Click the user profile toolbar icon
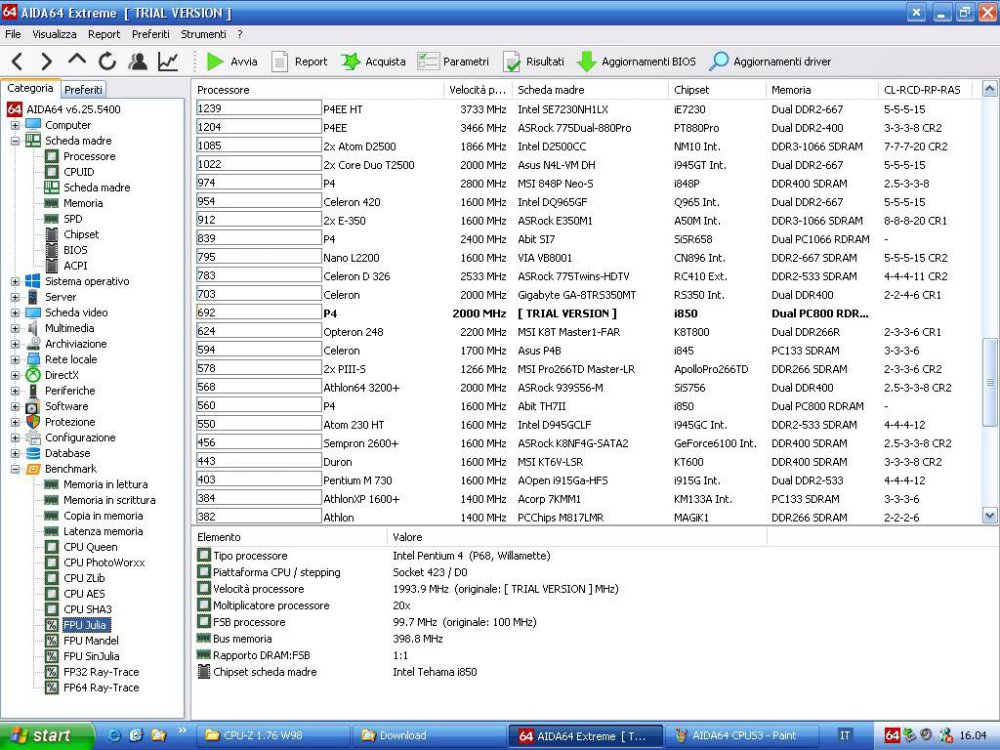 tap(138, 62)
